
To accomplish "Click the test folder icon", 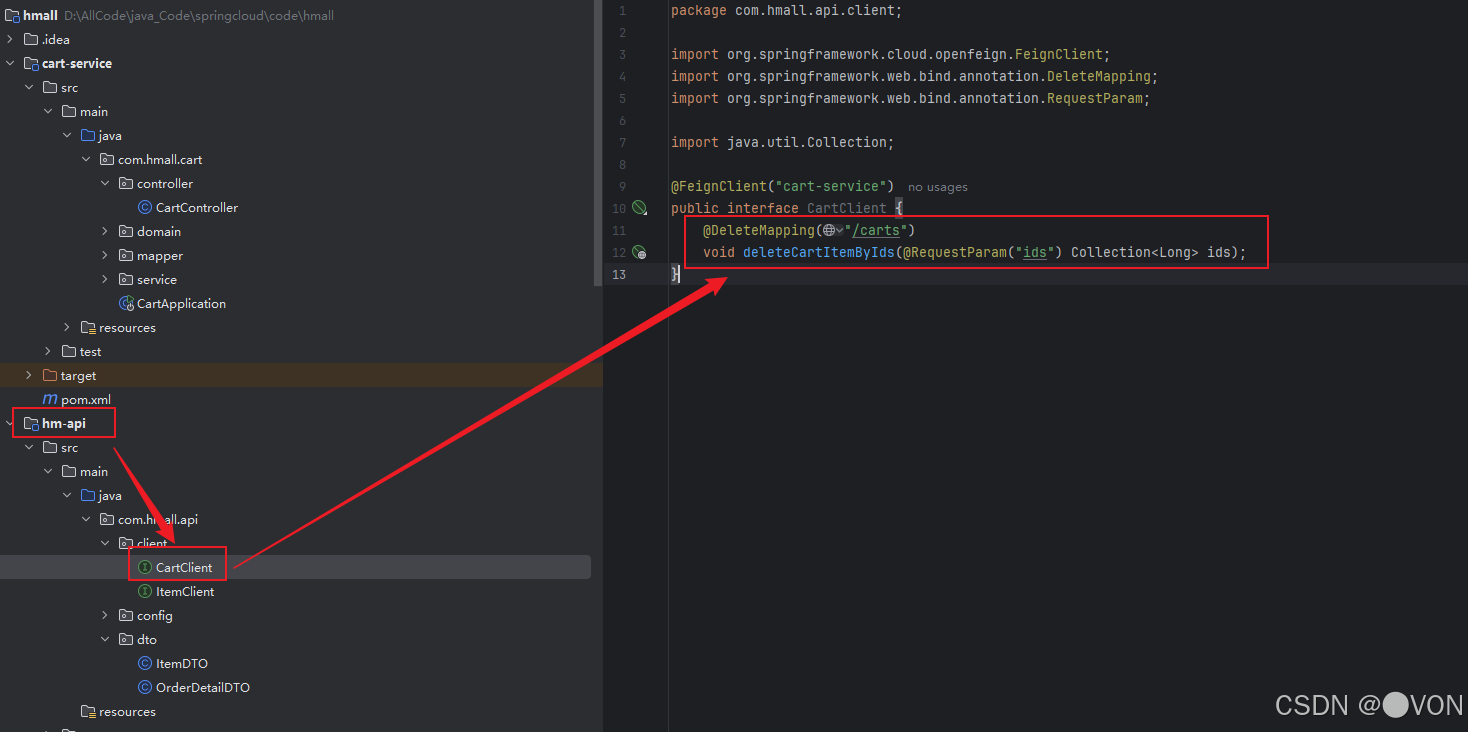I will click(69, 351).
